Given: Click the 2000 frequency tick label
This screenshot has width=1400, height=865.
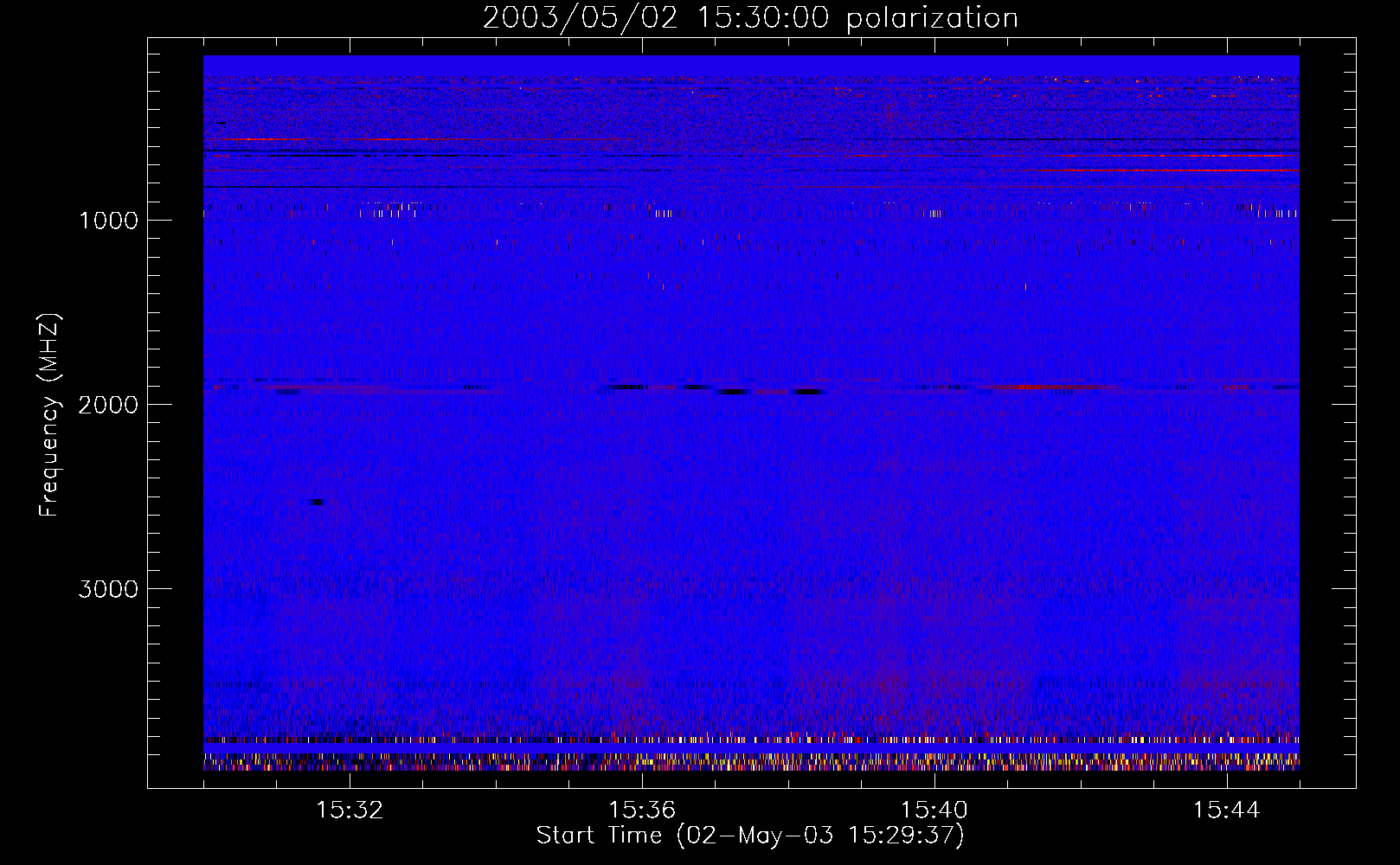Looking at the screenshot, I should 108,405.
